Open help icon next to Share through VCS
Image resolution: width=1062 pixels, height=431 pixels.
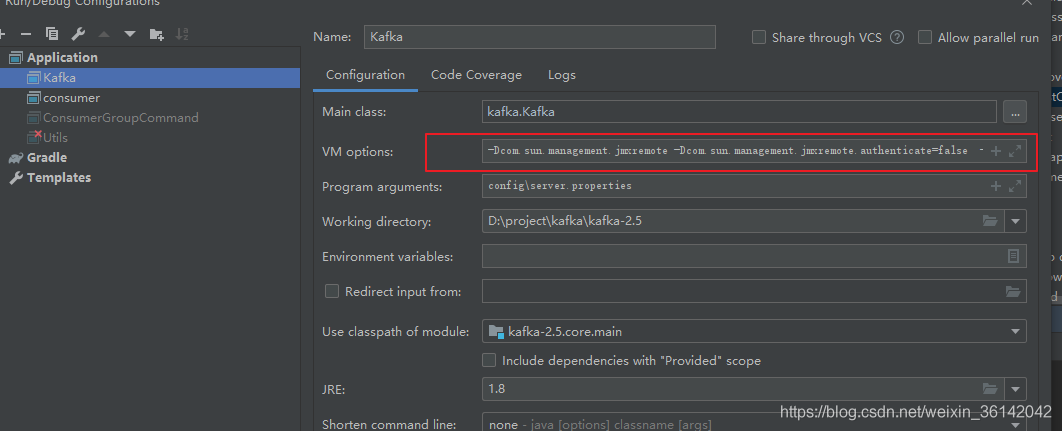coord(897,37)
